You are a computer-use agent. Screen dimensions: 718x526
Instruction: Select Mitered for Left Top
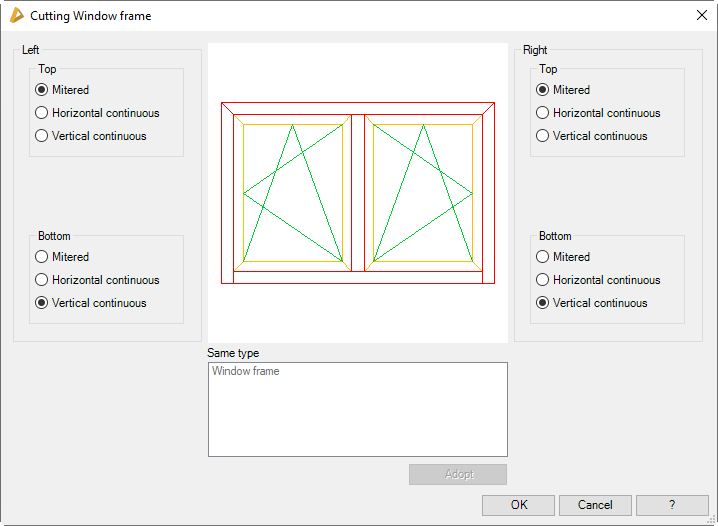42,90
